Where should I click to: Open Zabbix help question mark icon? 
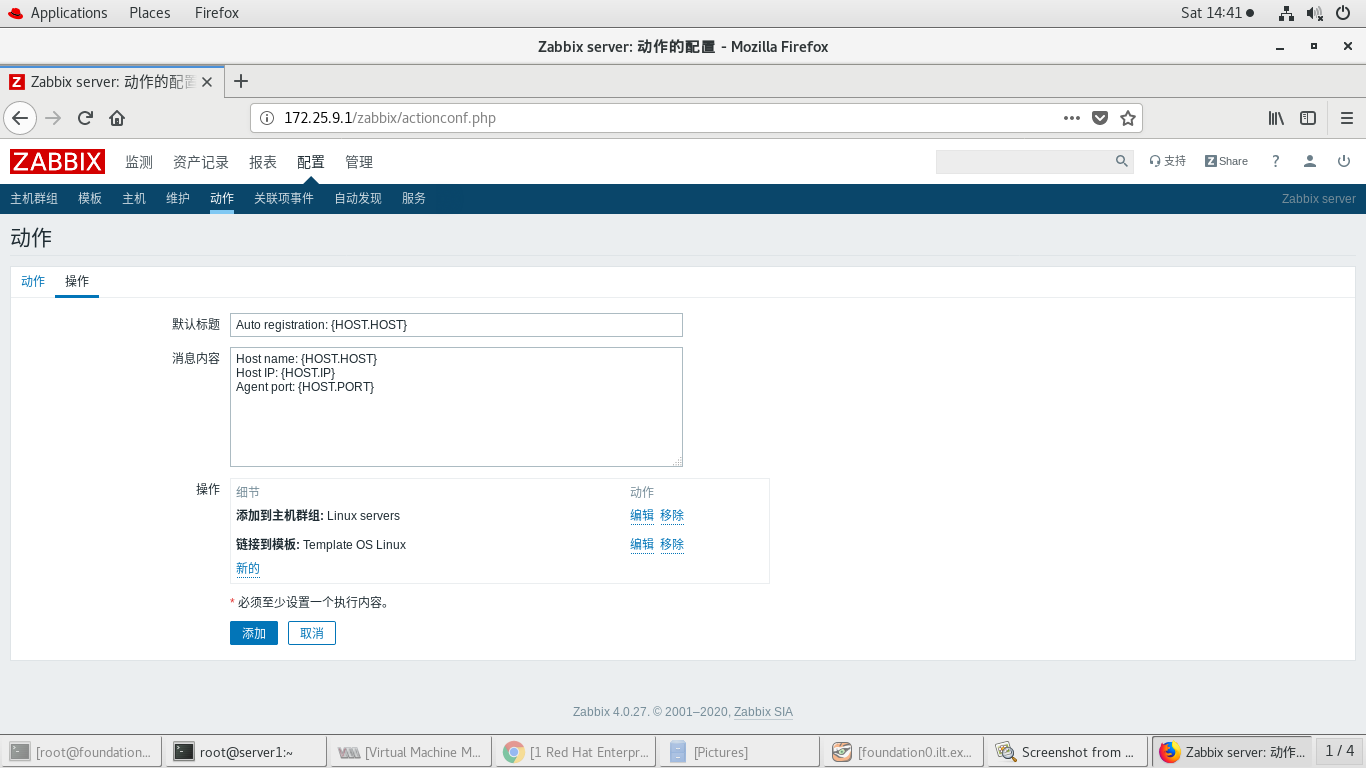(1275, 161)
